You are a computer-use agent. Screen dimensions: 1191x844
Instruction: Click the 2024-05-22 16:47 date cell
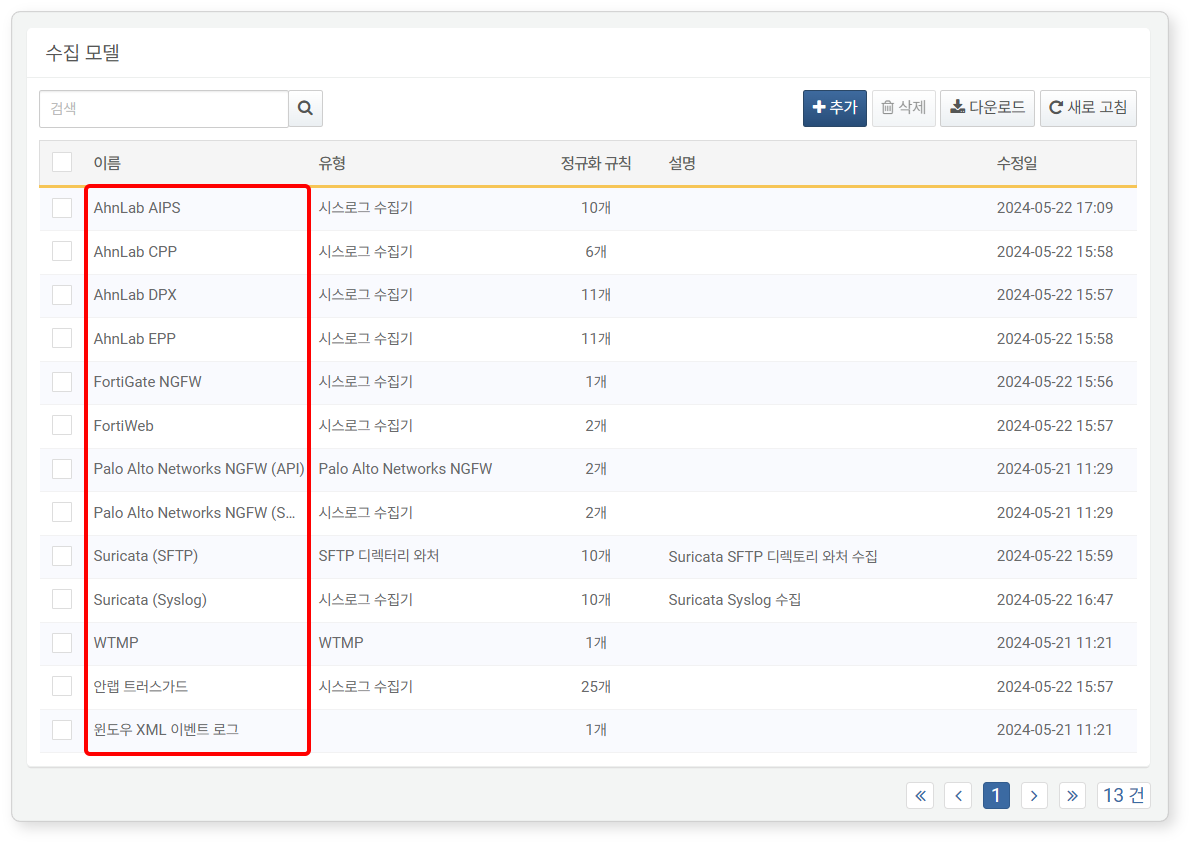click(1054, 599)
